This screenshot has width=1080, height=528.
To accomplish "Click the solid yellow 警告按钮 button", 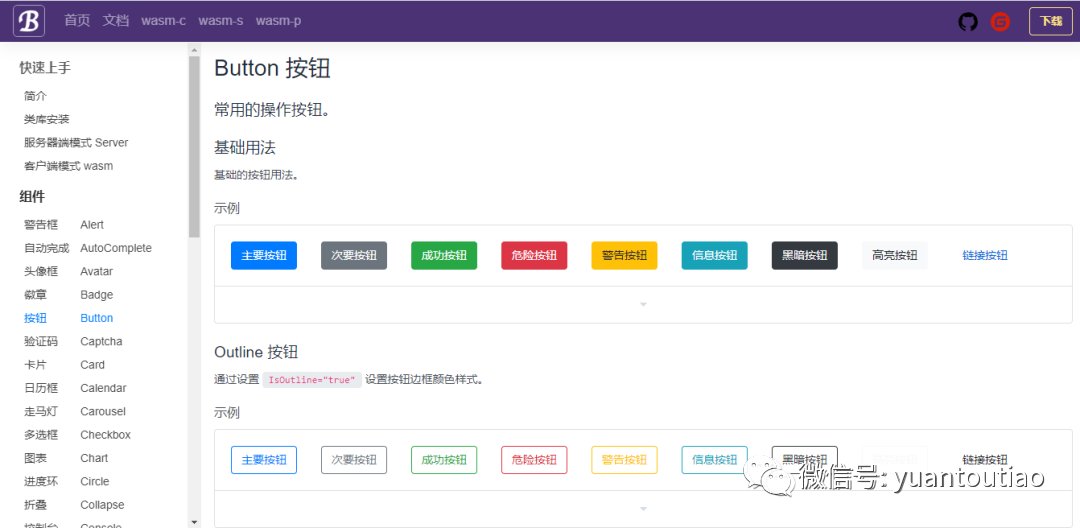I will click(624, 255).
